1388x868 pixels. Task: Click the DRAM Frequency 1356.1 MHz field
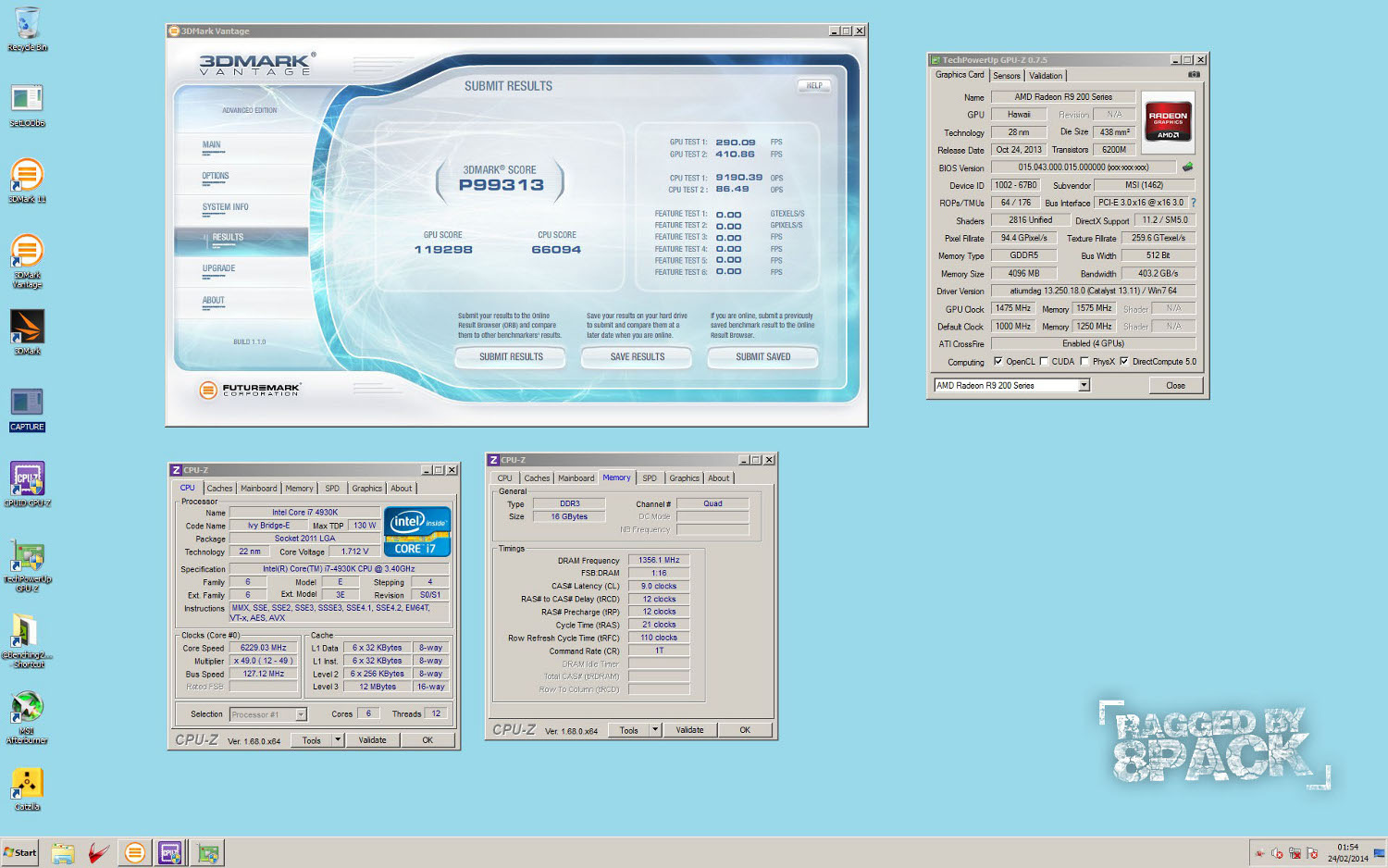point(659,560)
